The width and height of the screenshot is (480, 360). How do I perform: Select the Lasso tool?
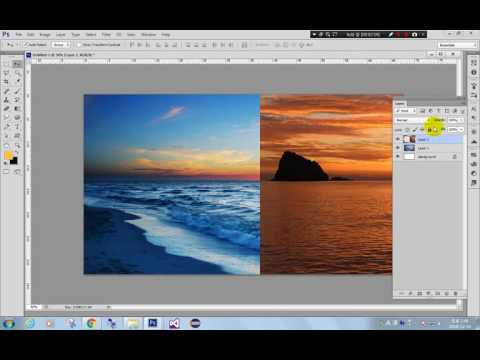point(6,73)
